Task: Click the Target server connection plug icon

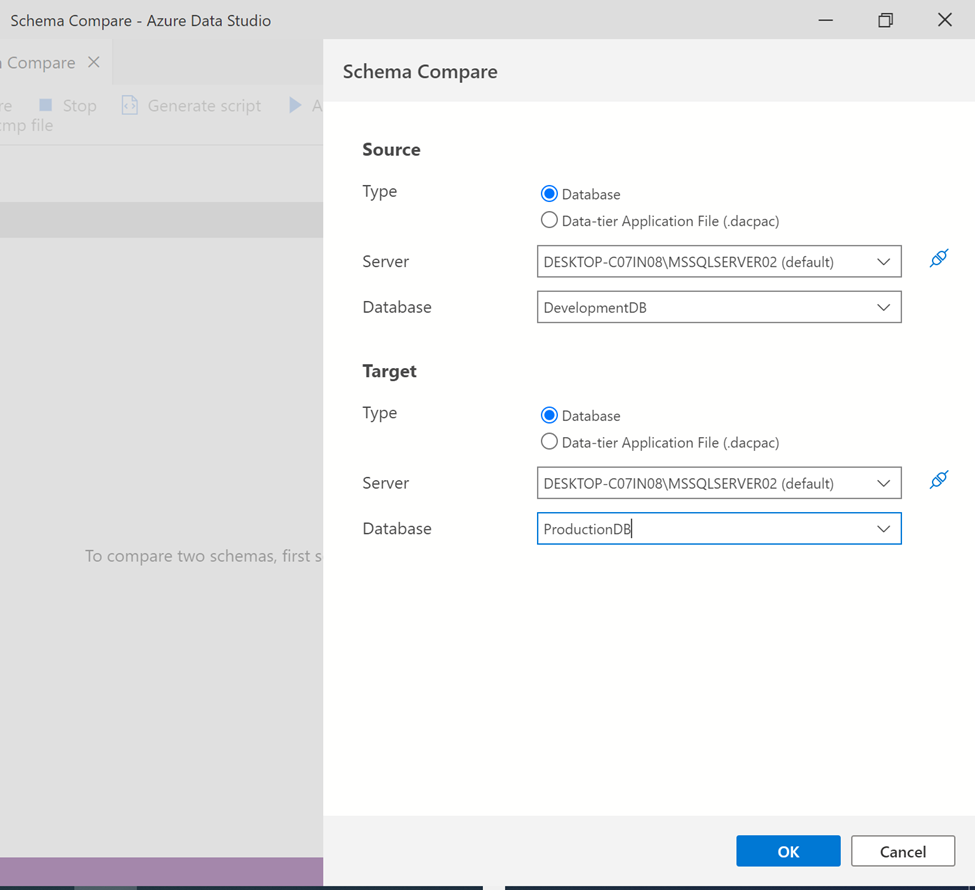Action: tap(938, 481)
